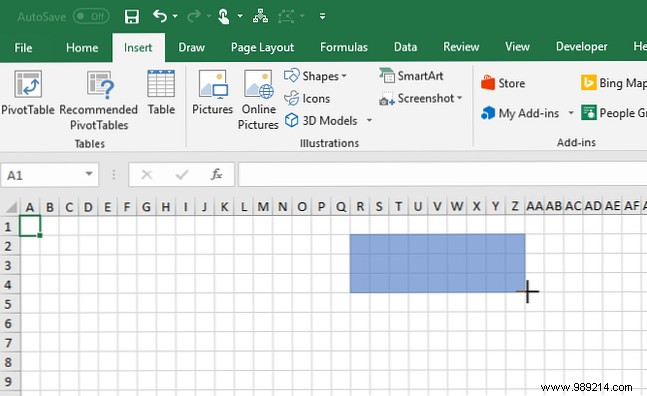The height and width of the screenshot is (396, 647).
Task: Open the PivotTable tool
Action: tap(28, 93)
